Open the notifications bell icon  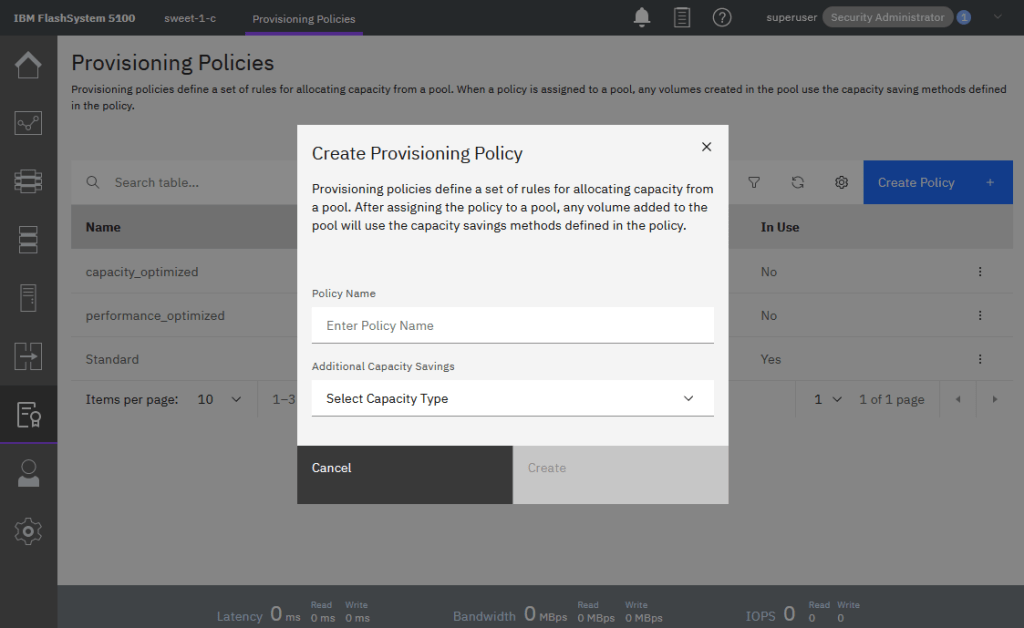641,17
